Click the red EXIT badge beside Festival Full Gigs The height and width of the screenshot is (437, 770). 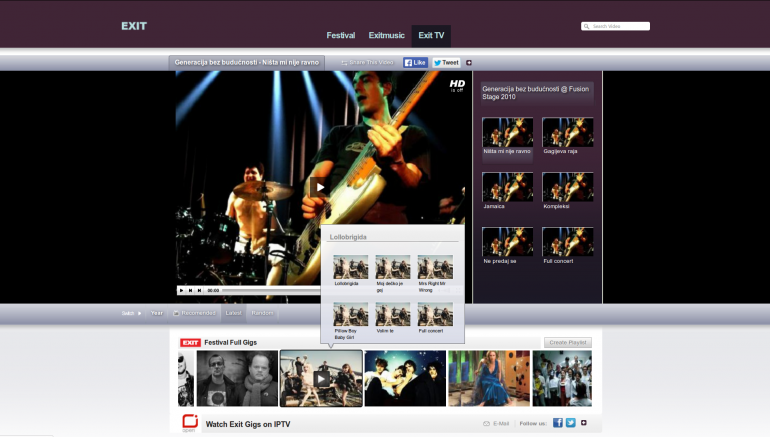[190, 343]
